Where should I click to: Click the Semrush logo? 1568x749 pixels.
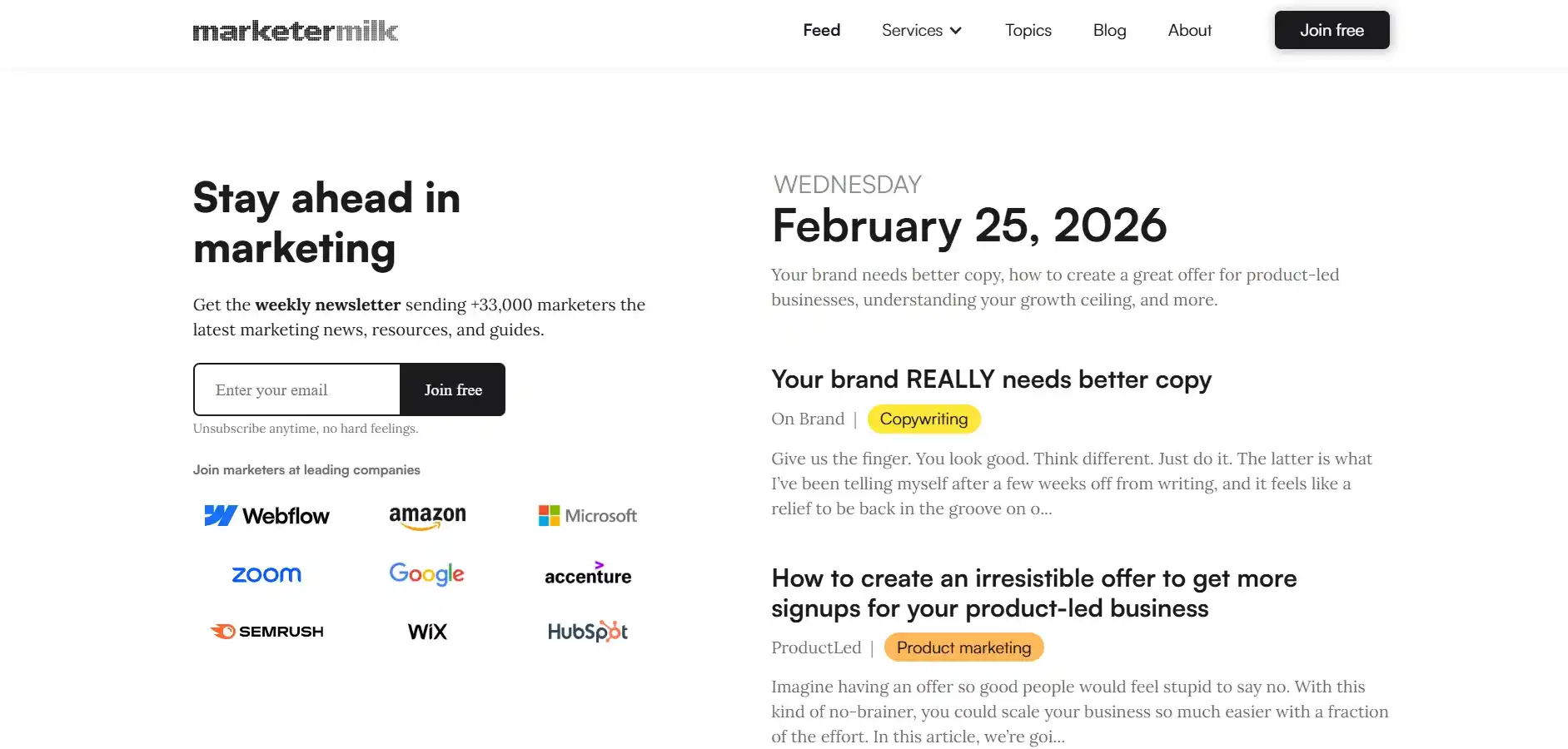[267, 632]
